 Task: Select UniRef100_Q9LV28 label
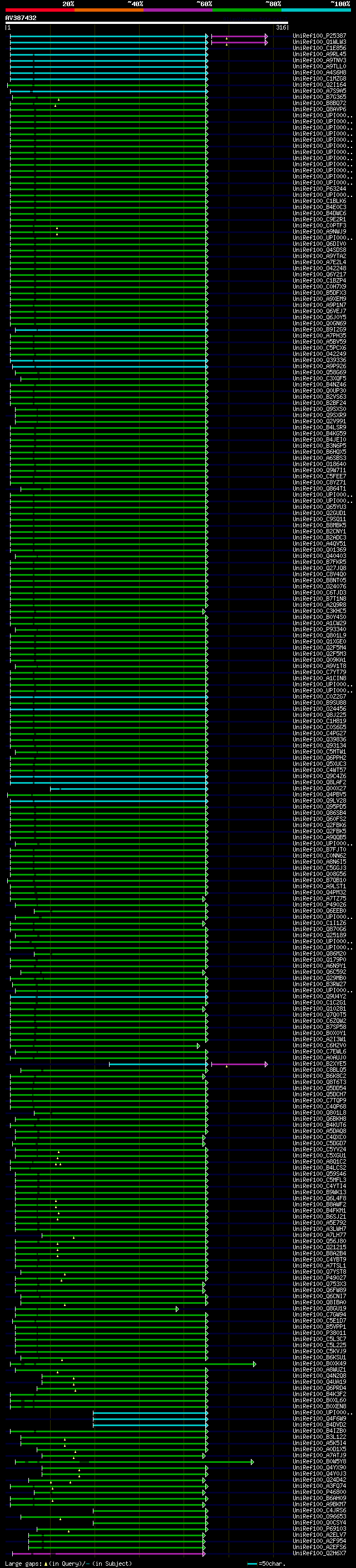tap(319, 800)
